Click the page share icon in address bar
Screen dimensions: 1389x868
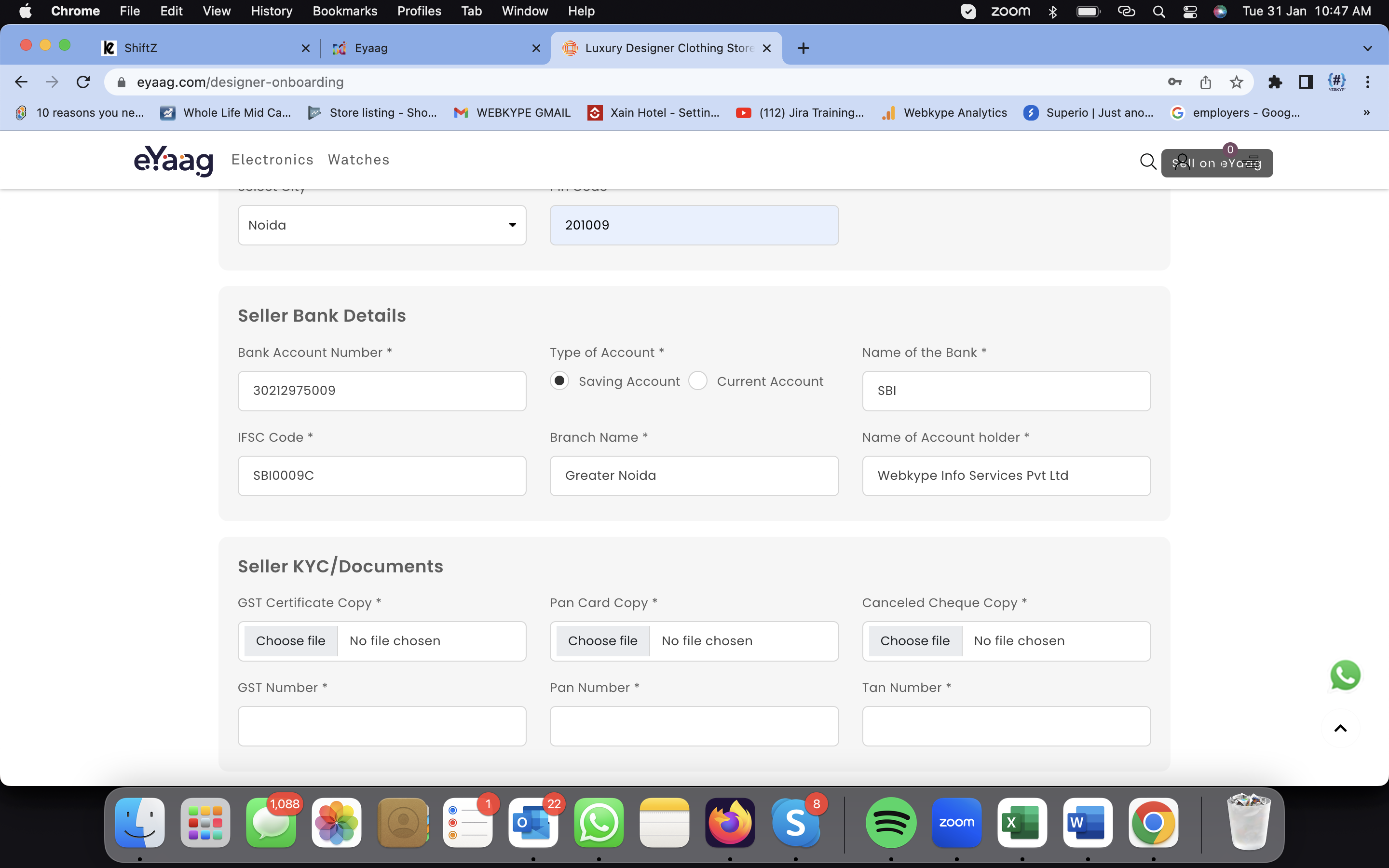click(x=1205, y=82)
